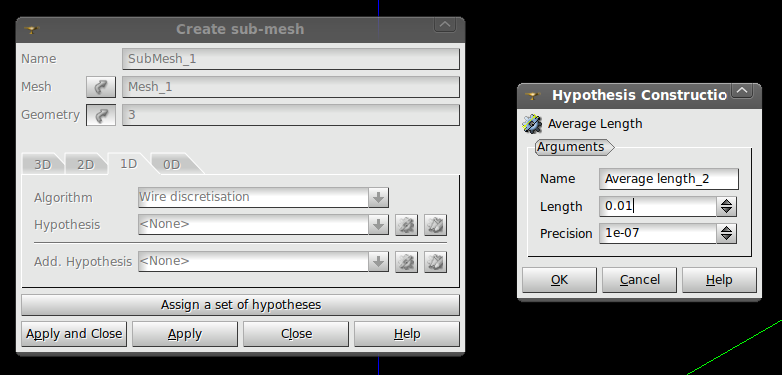Click the Apply button

pyautogui.click(x=185, y=334)
